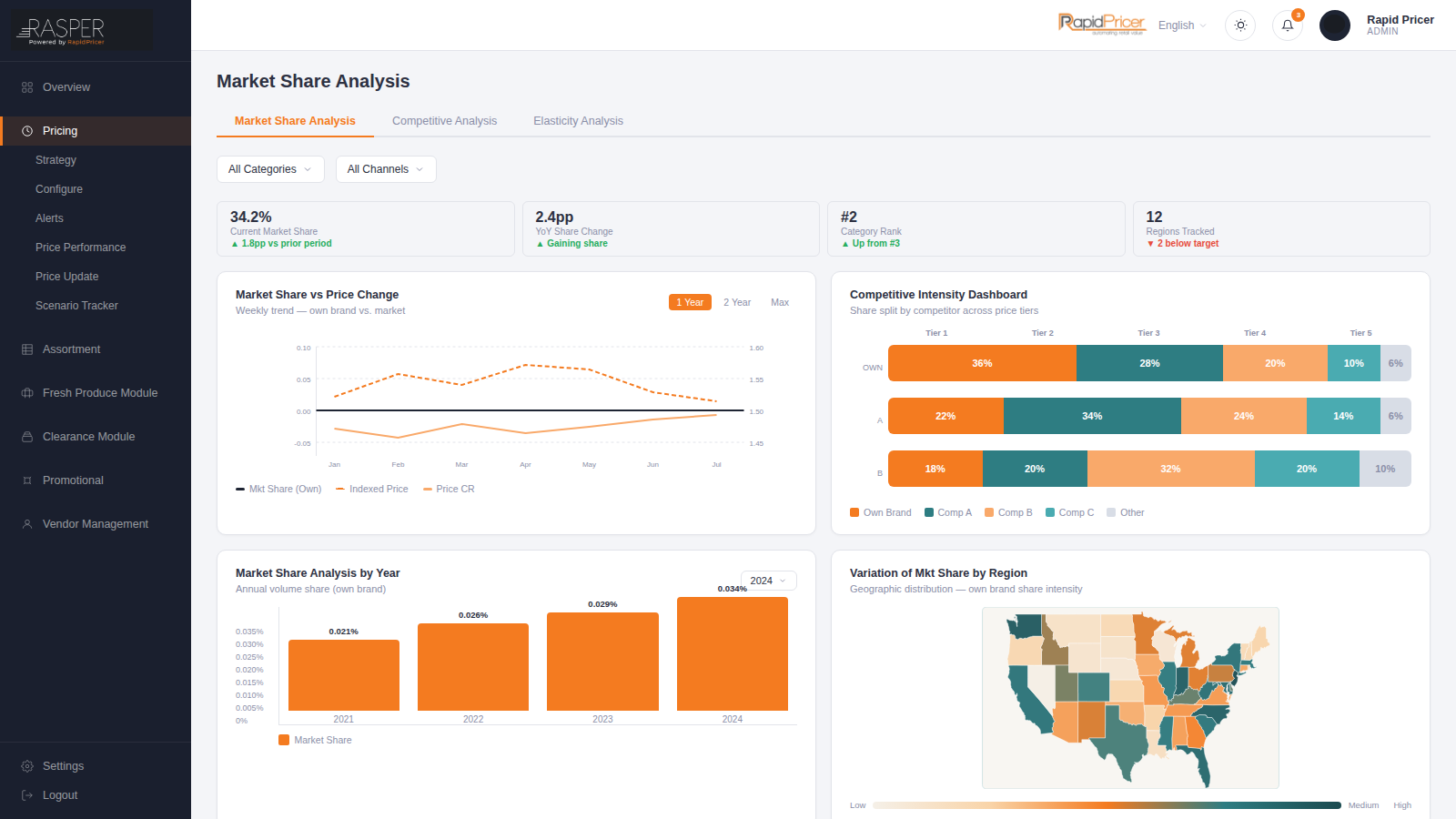Open the user profile avatar
Viewport: 1456px width, 819px height.
(1335, 25)
